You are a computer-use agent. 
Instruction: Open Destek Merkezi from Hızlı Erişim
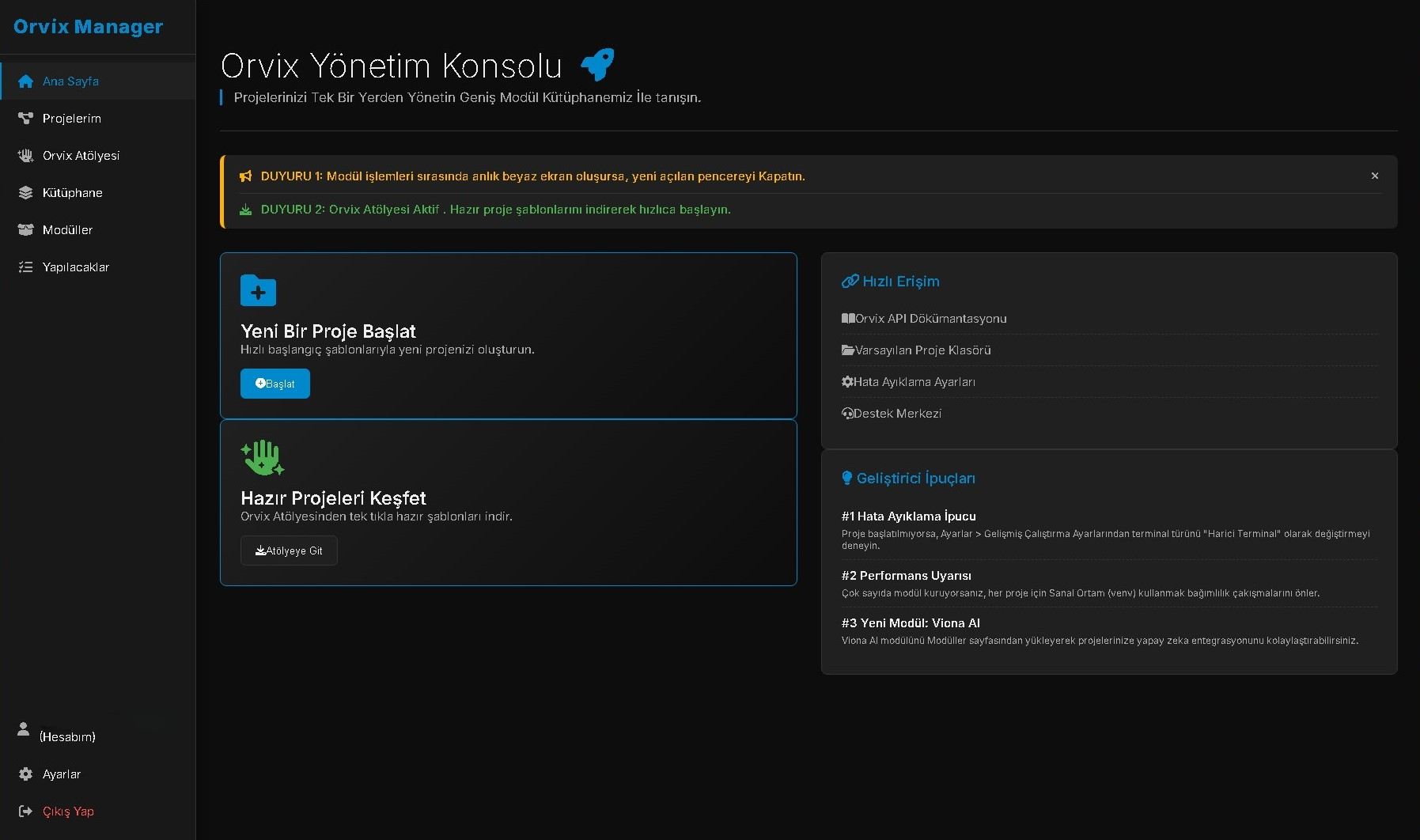point(891,413)
